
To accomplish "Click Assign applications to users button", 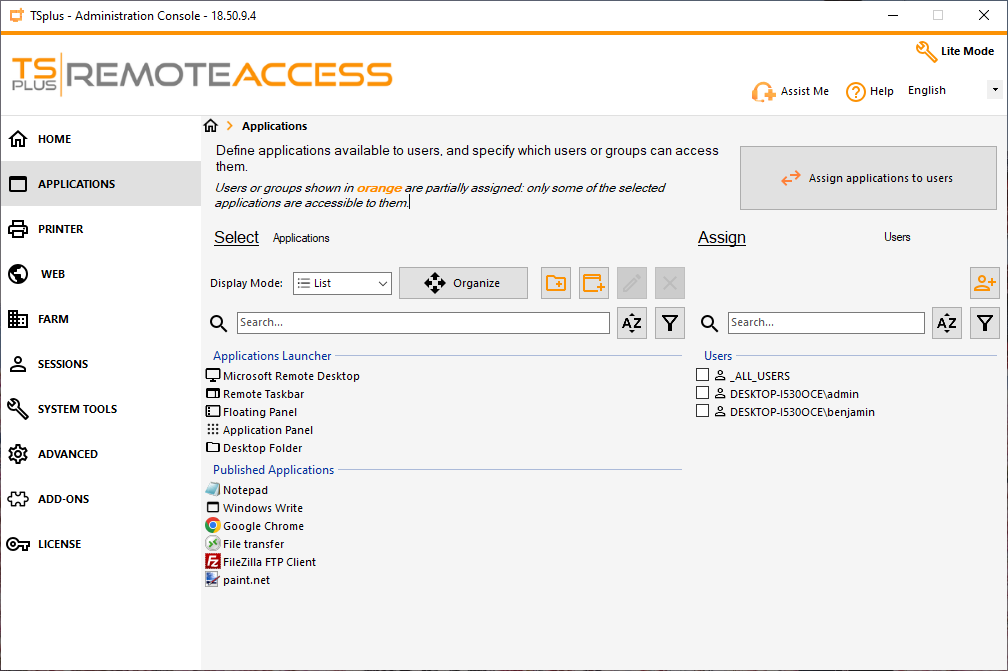I will point(868,178).
